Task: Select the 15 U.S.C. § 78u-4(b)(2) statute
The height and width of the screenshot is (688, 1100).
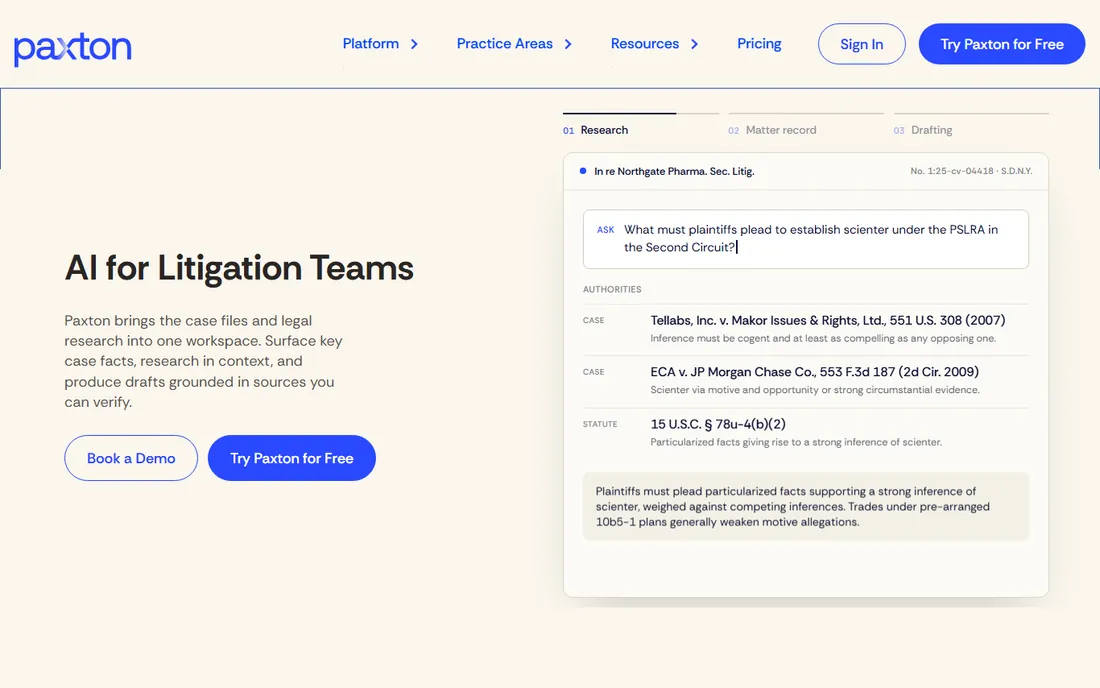Action: (x=718, y=424)
